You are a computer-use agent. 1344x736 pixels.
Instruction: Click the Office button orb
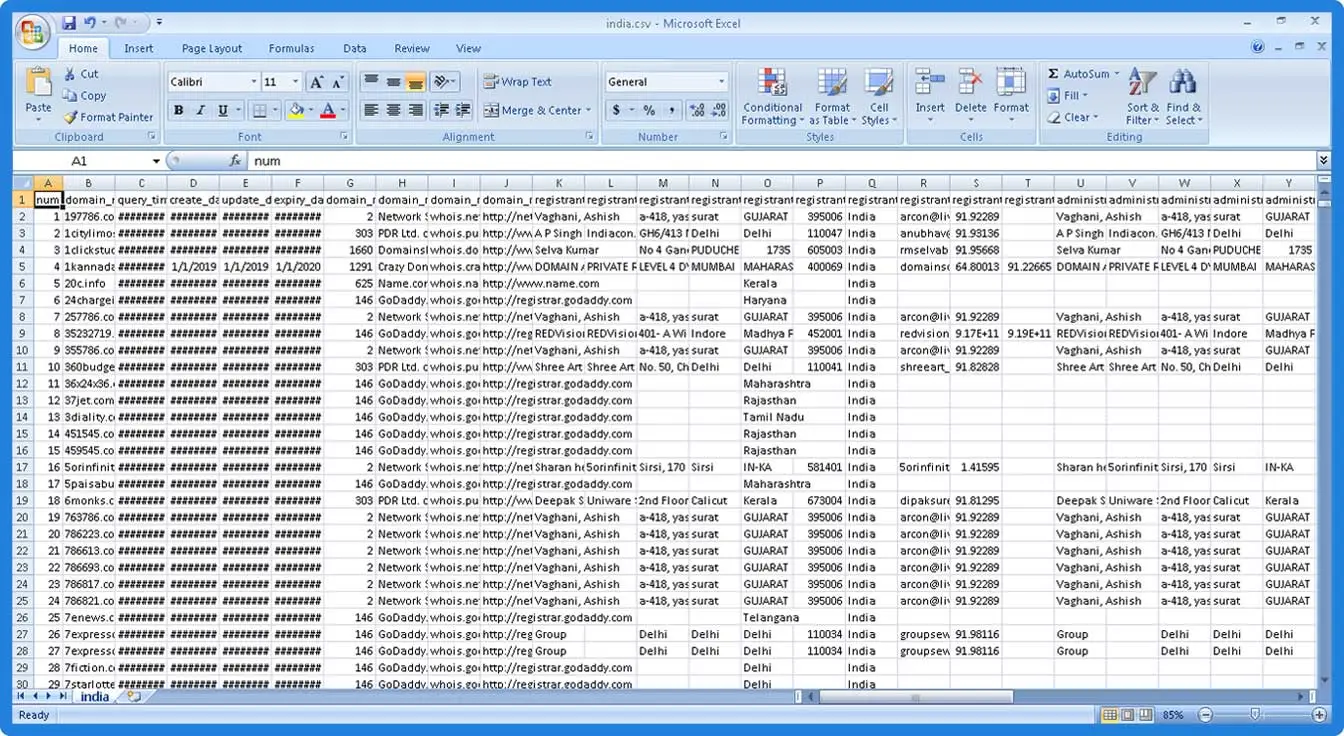34,31
